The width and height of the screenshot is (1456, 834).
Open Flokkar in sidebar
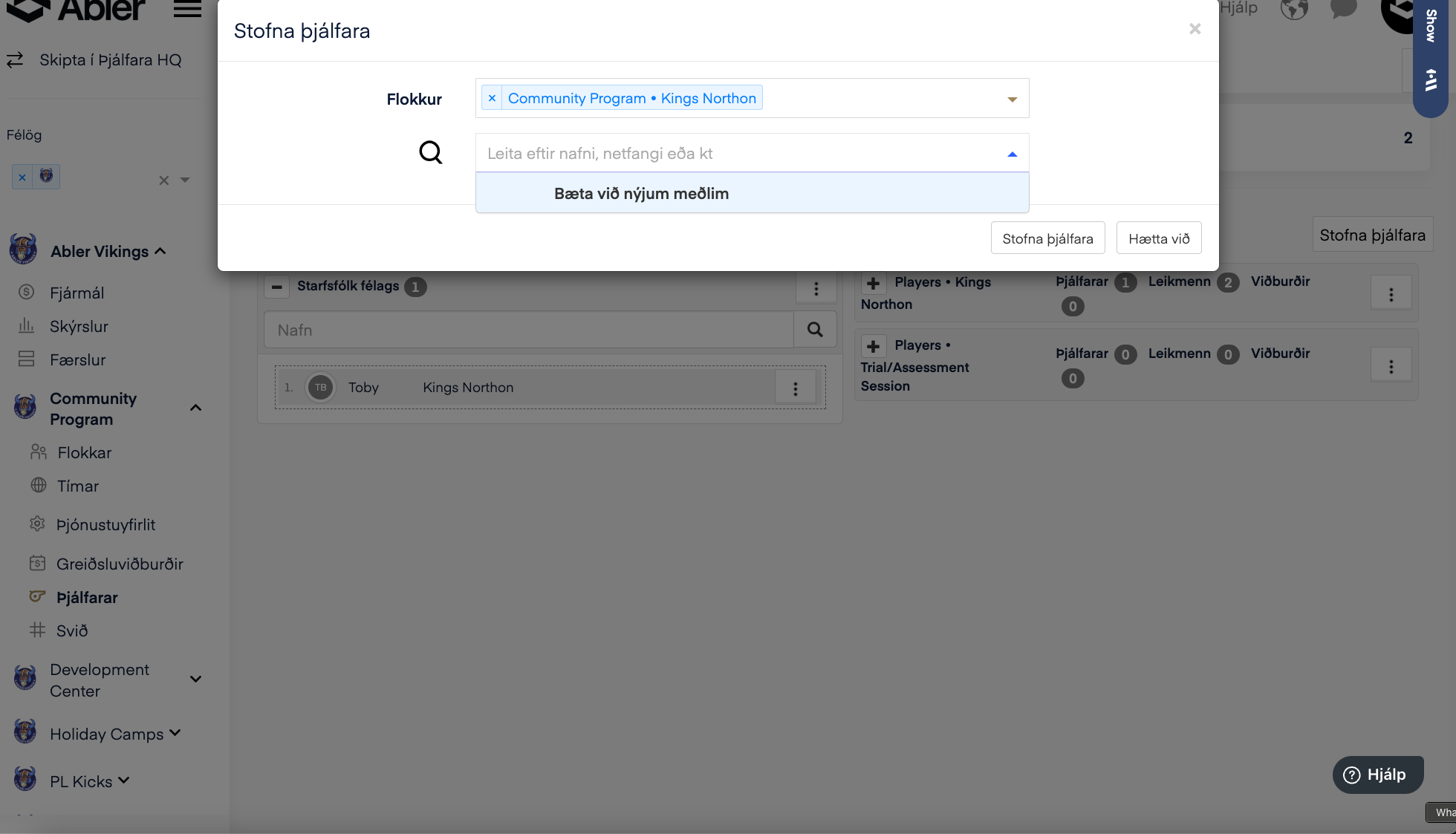[x=84, y=453]
